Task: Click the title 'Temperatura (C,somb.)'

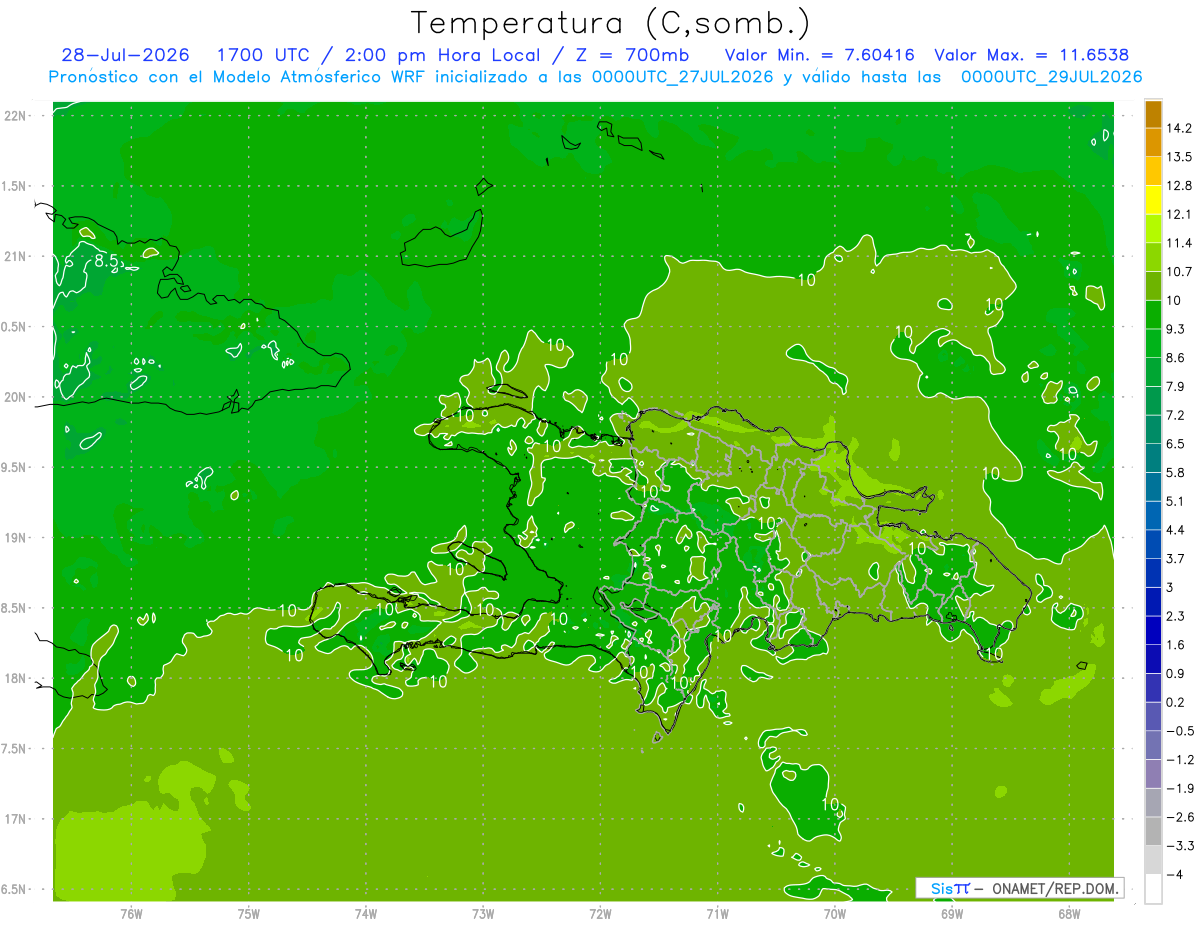Action: 611,23
